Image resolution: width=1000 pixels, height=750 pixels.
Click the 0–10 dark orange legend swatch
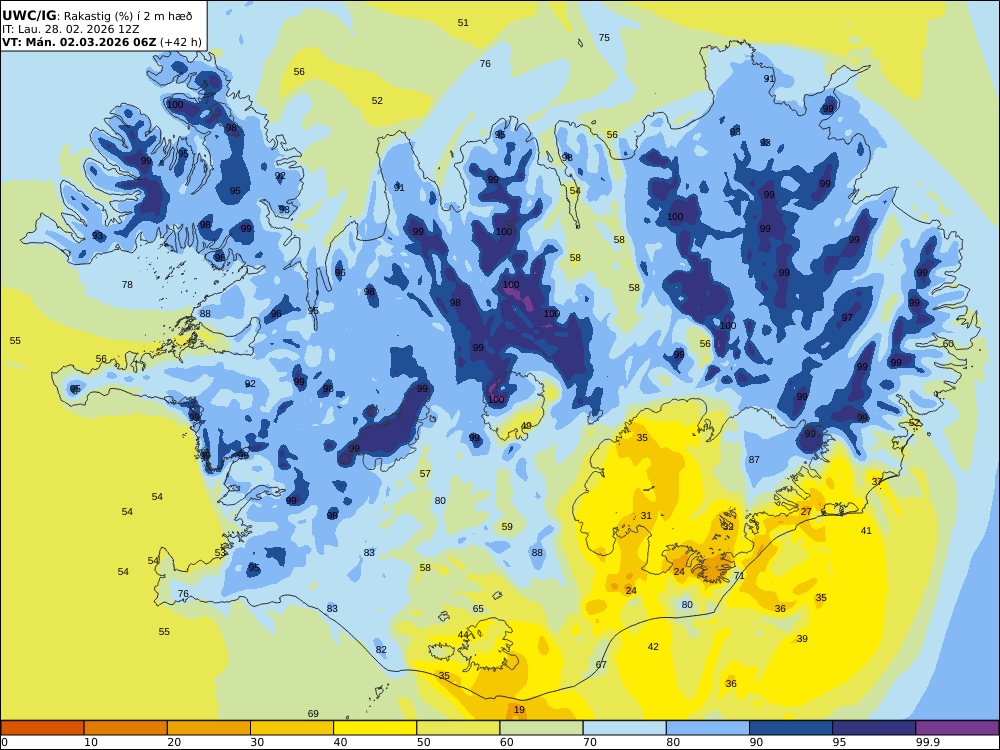coord(42,728)
